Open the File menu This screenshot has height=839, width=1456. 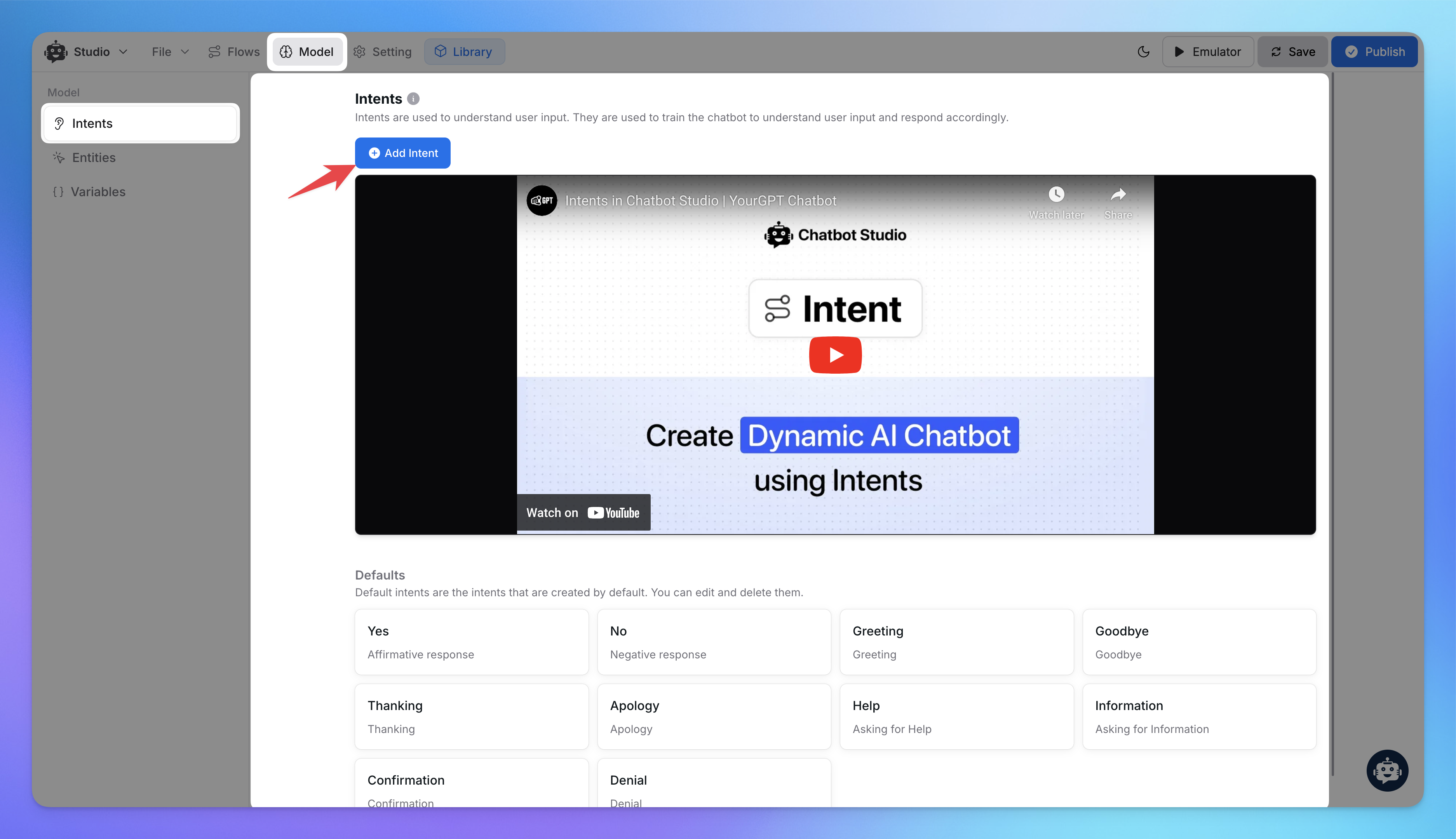coord(170,52)
